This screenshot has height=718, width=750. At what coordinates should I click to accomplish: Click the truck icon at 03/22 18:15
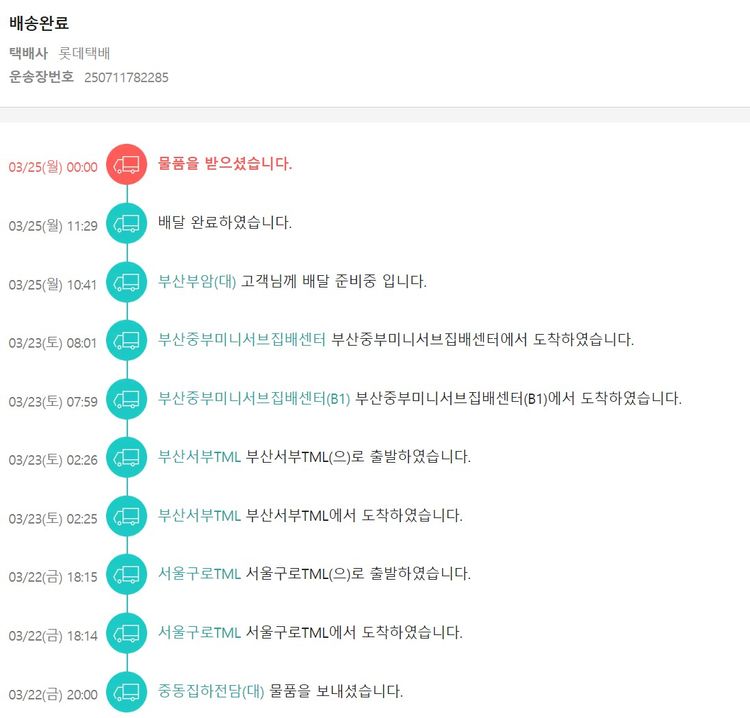pos(127,574)
